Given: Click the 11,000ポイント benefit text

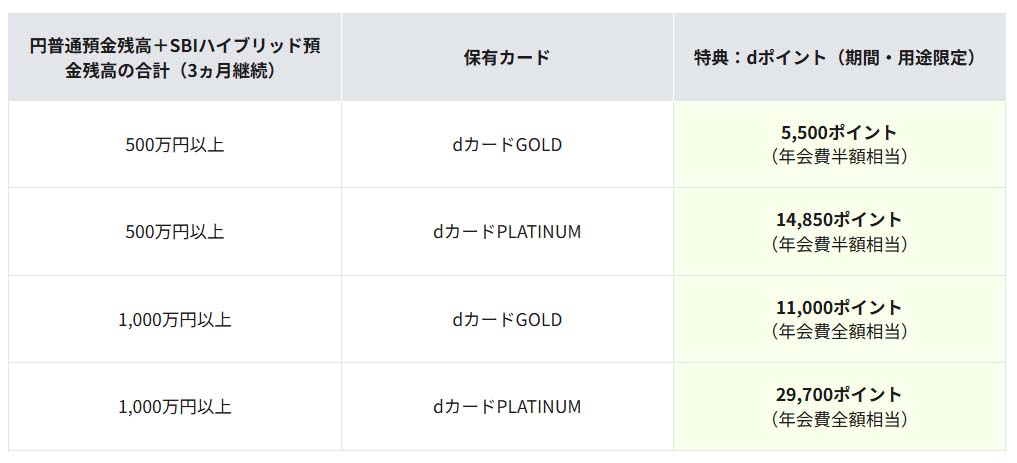Looking at the screenshot, I should tap(839, 307).
